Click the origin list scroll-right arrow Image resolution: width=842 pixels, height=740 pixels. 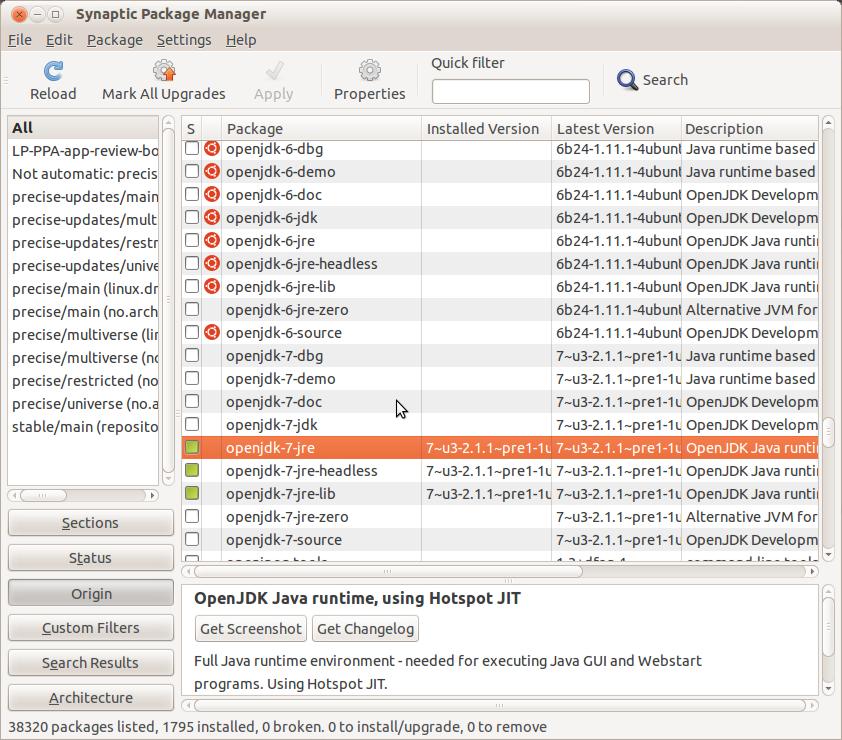tap(153, 495)
